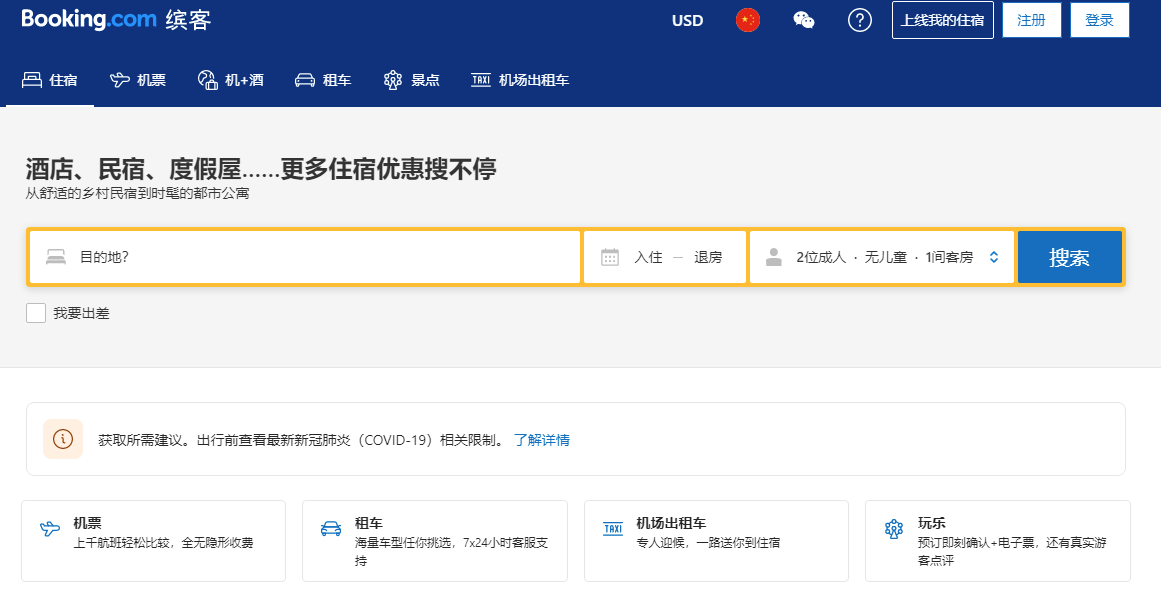This screenshot has width=1161, height=595.
Task: Click the calendar icon for check-in dates
Action: click(609, 257)
